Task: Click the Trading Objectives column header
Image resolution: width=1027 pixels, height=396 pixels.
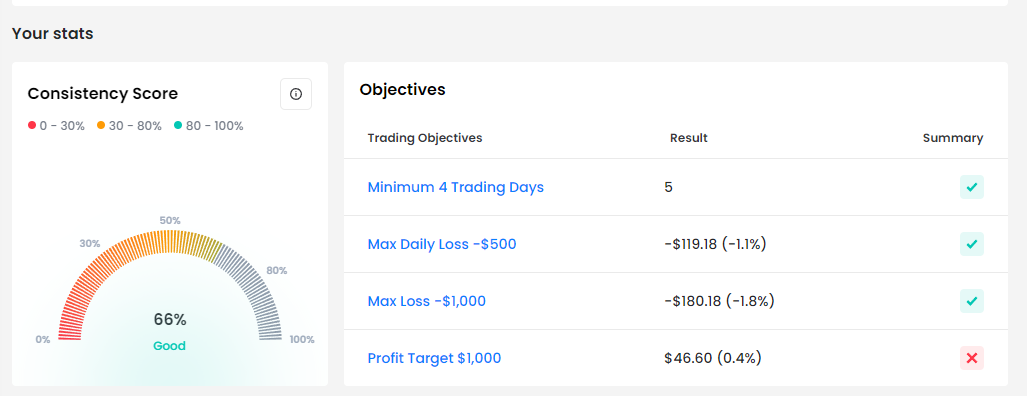Action: pyautogui.click(x=425, y=138)
